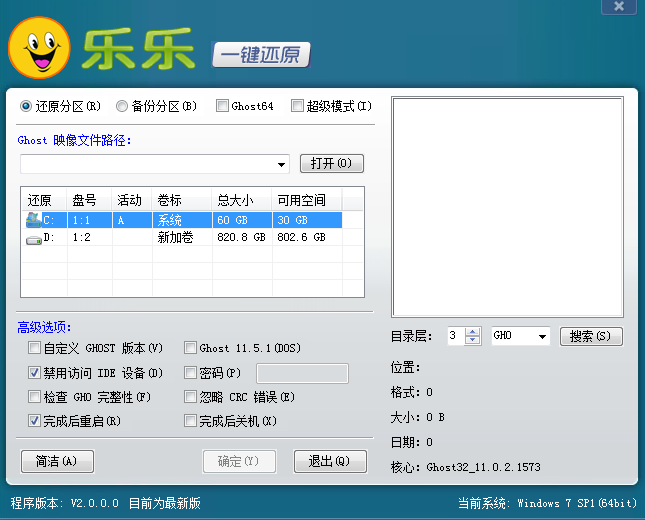Uncheck Disable IDE device access (禁用访问 IDE 设备)
Screen dimensions: 645x520
click(x=35, y=373)
